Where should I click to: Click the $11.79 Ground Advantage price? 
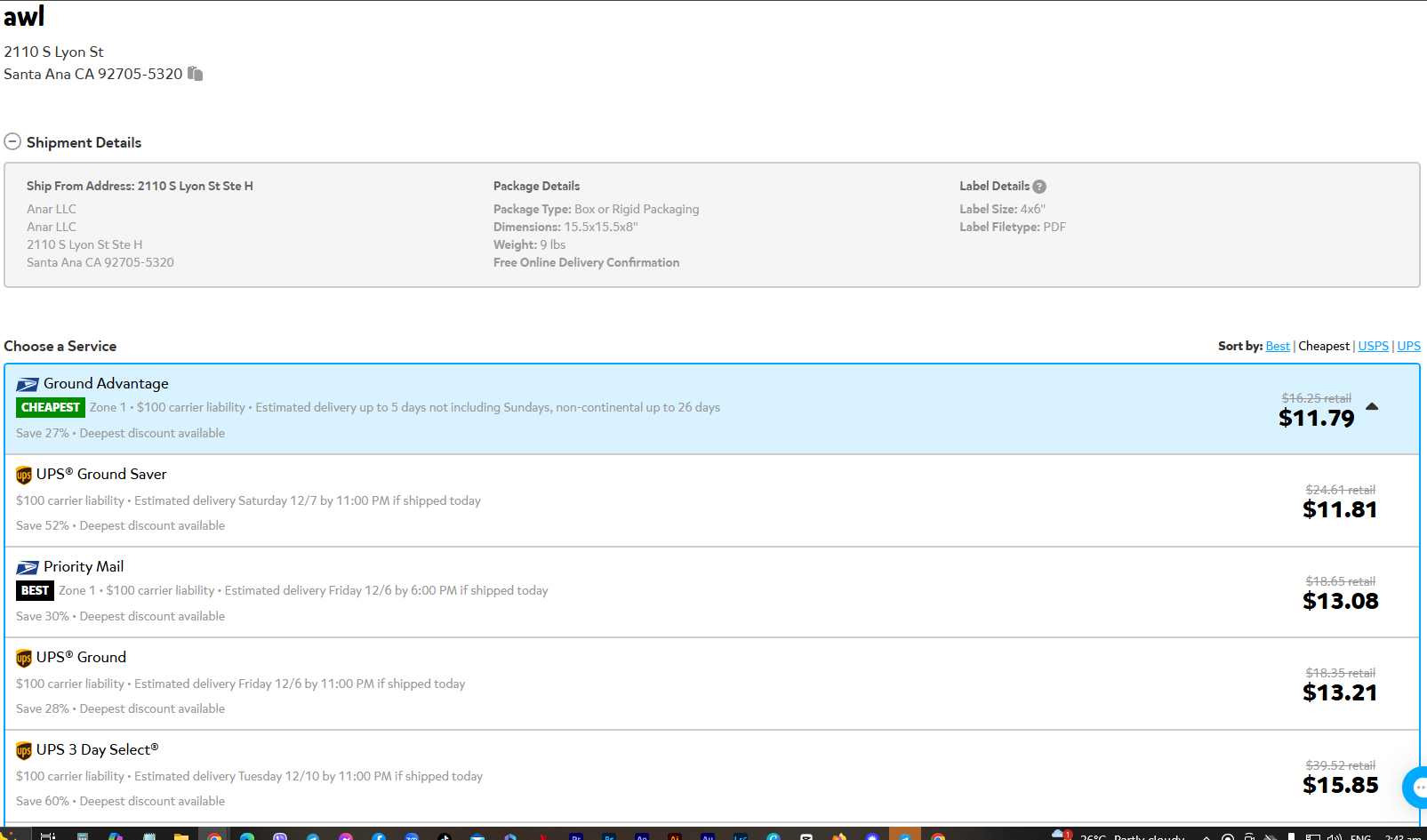tap(1316, 418)
